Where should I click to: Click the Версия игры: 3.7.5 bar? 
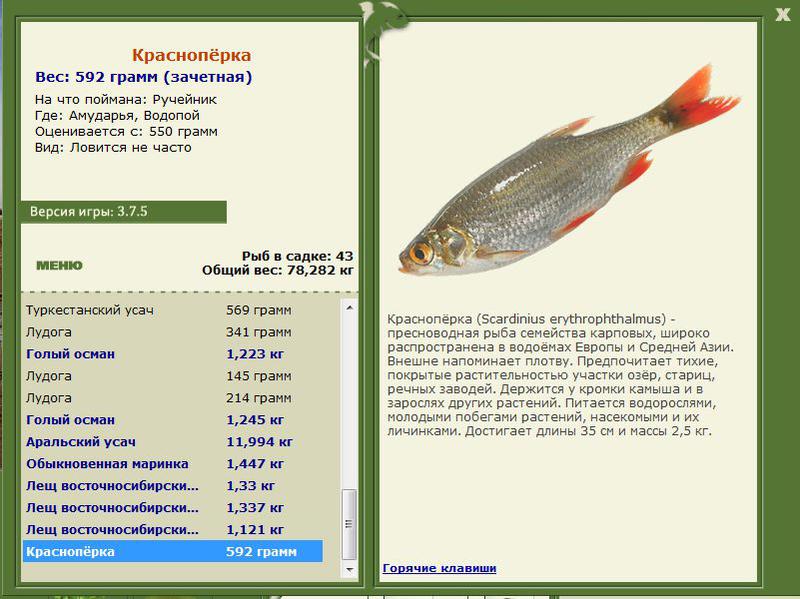pos(123,212)
